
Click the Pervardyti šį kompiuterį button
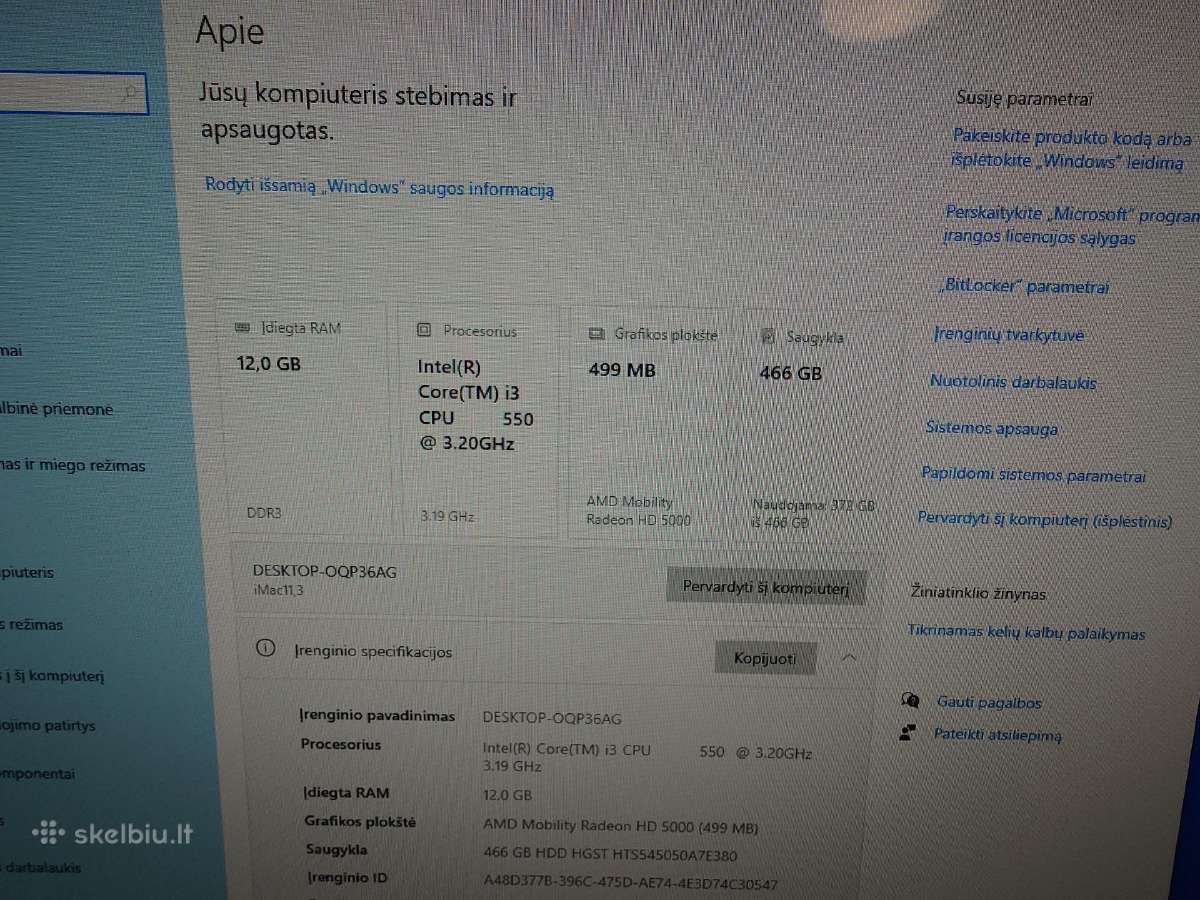pyautogui.click(x=765, y=587)
